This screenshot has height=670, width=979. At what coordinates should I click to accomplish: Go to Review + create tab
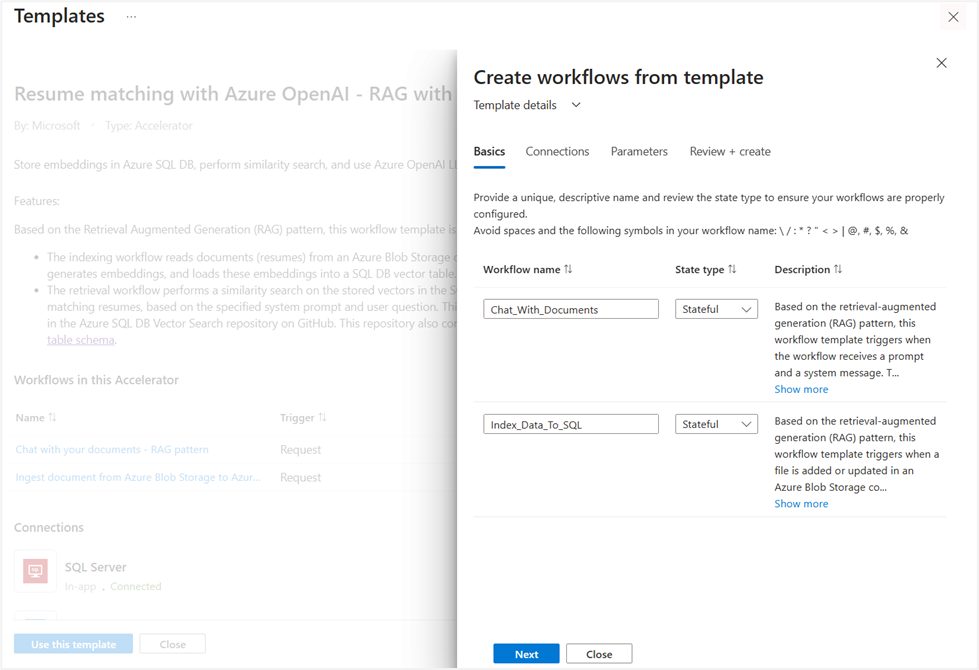(x=730, y=152)
